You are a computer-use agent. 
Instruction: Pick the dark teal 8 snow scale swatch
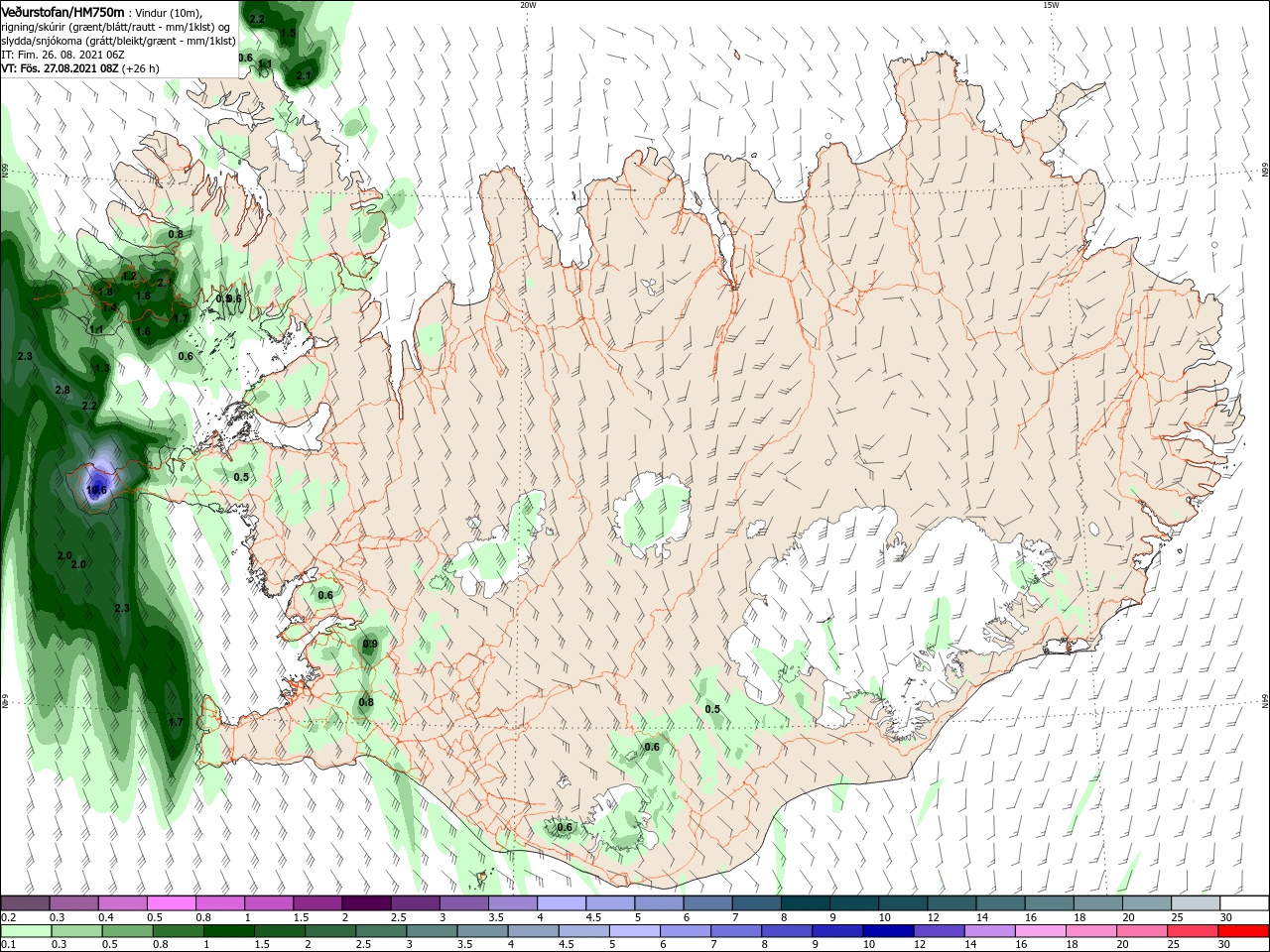(x=805, y=903)
